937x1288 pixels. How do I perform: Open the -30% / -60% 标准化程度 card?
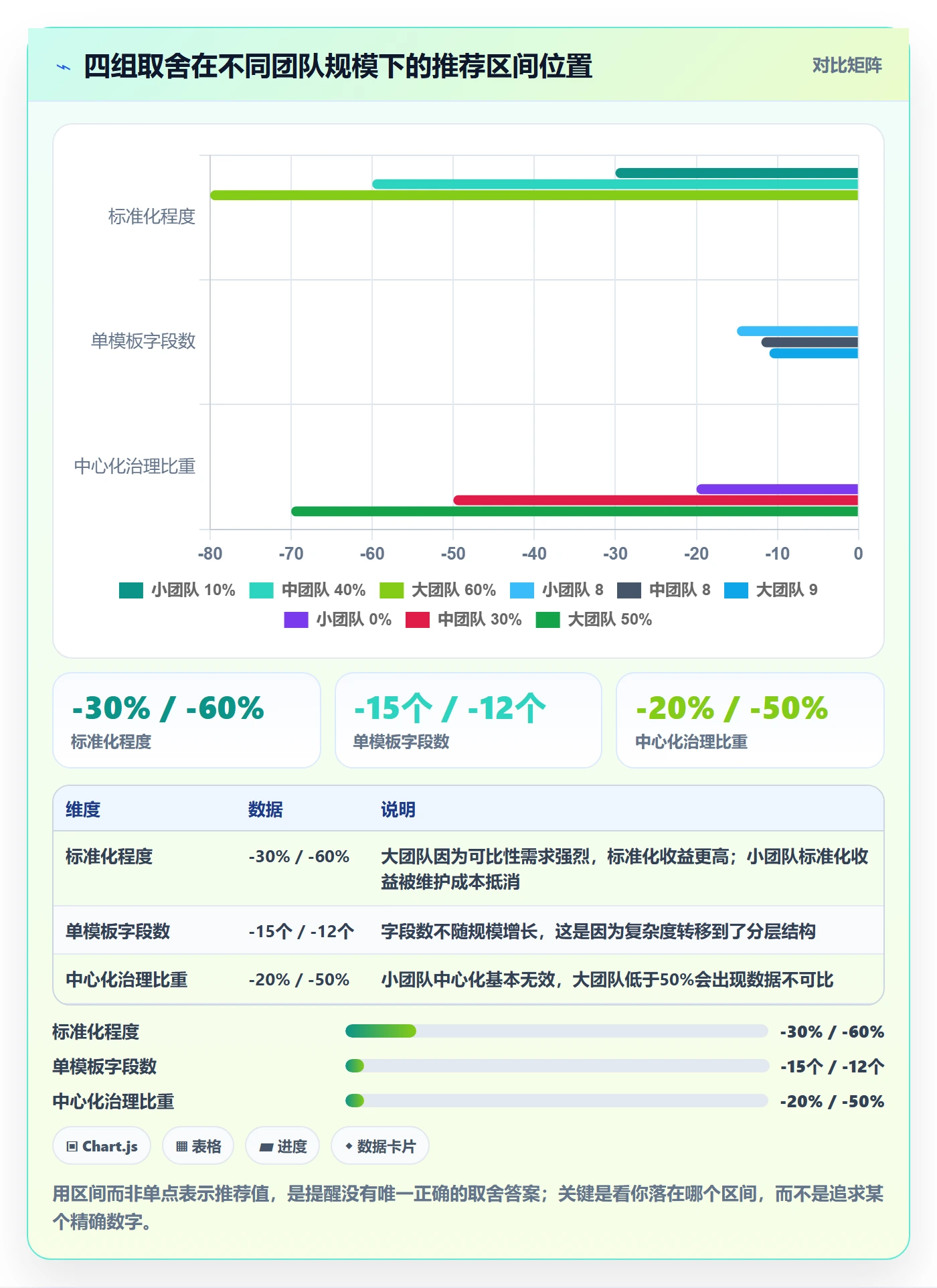point(187,720)
